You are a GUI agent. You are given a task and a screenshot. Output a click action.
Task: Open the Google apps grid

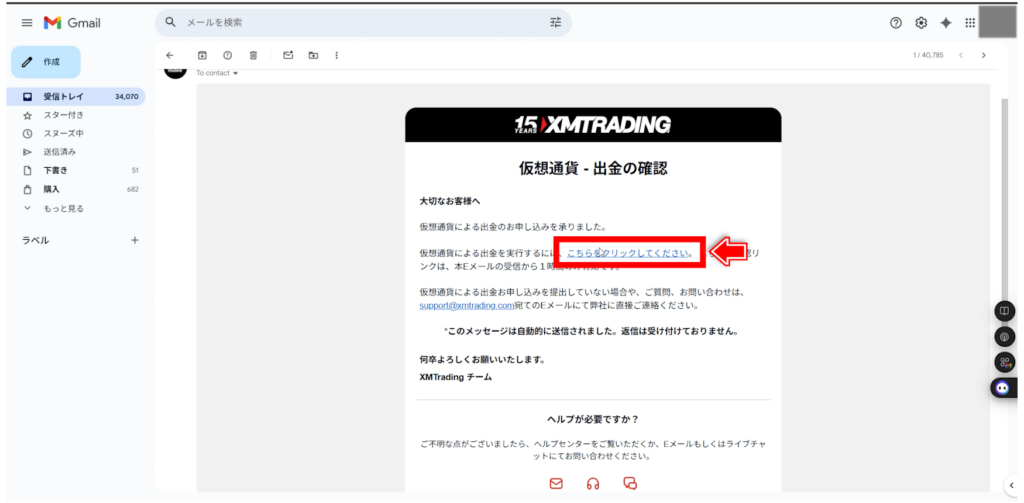coord(970,23)
